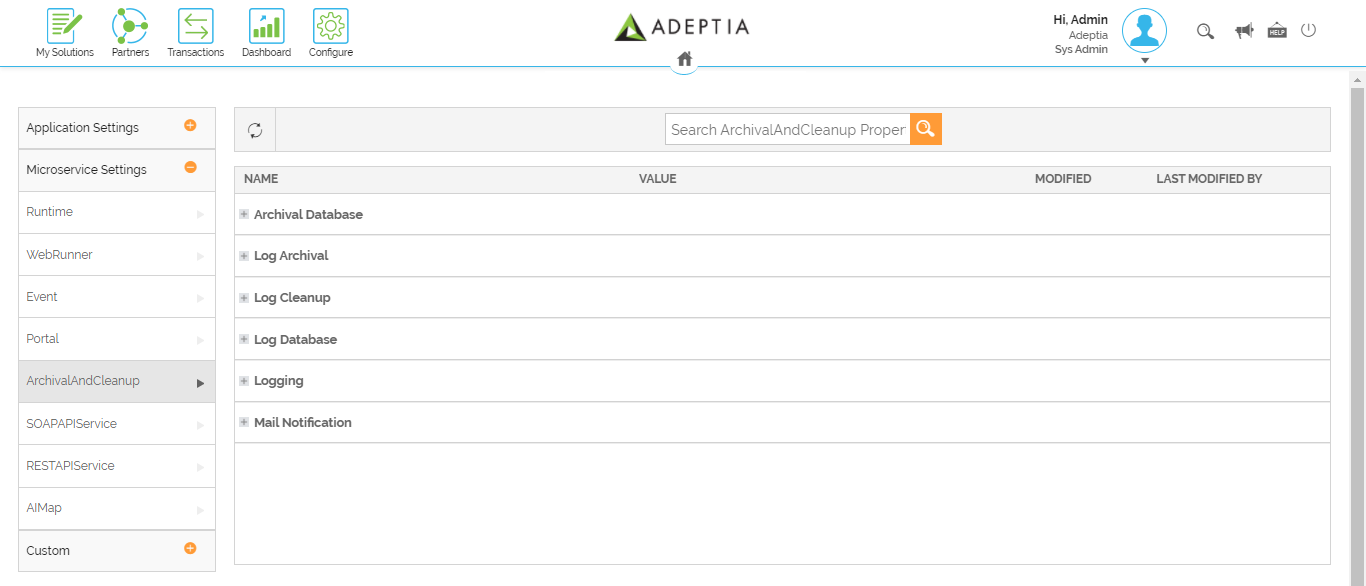
Task: Open the Dashboard chart icon
Action: tap(266, 26)
